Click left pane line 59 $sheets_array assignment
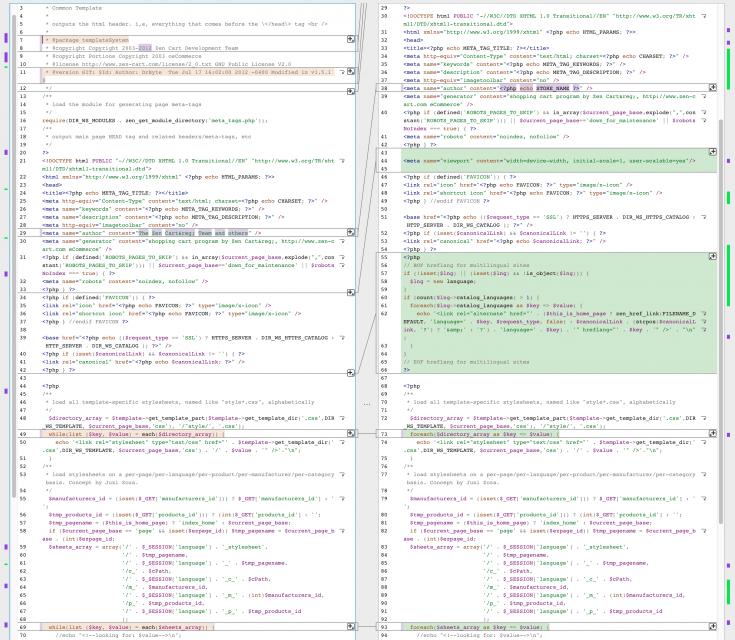 coord(158,547)
